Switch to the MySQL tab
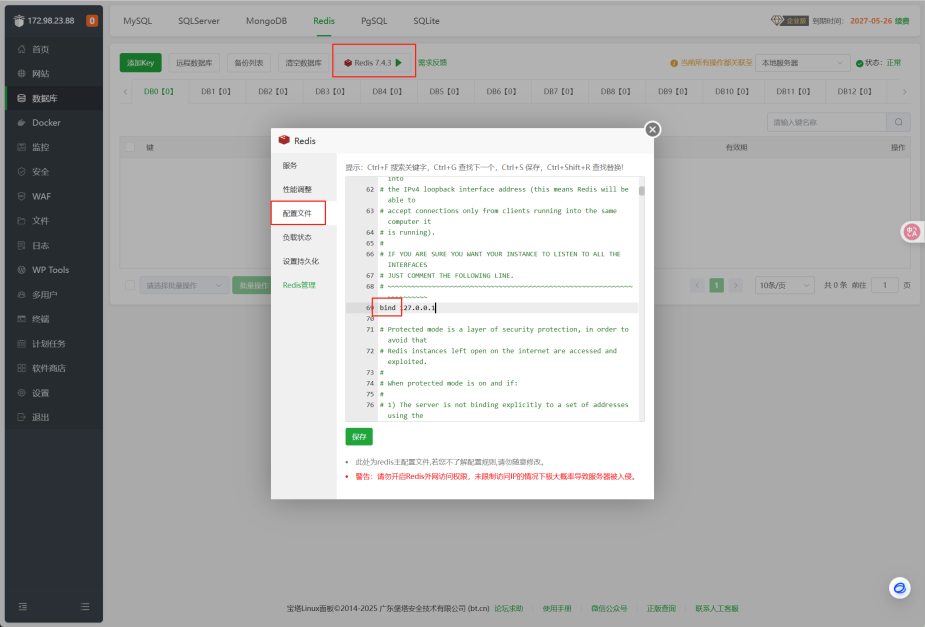 click(137, 21)
